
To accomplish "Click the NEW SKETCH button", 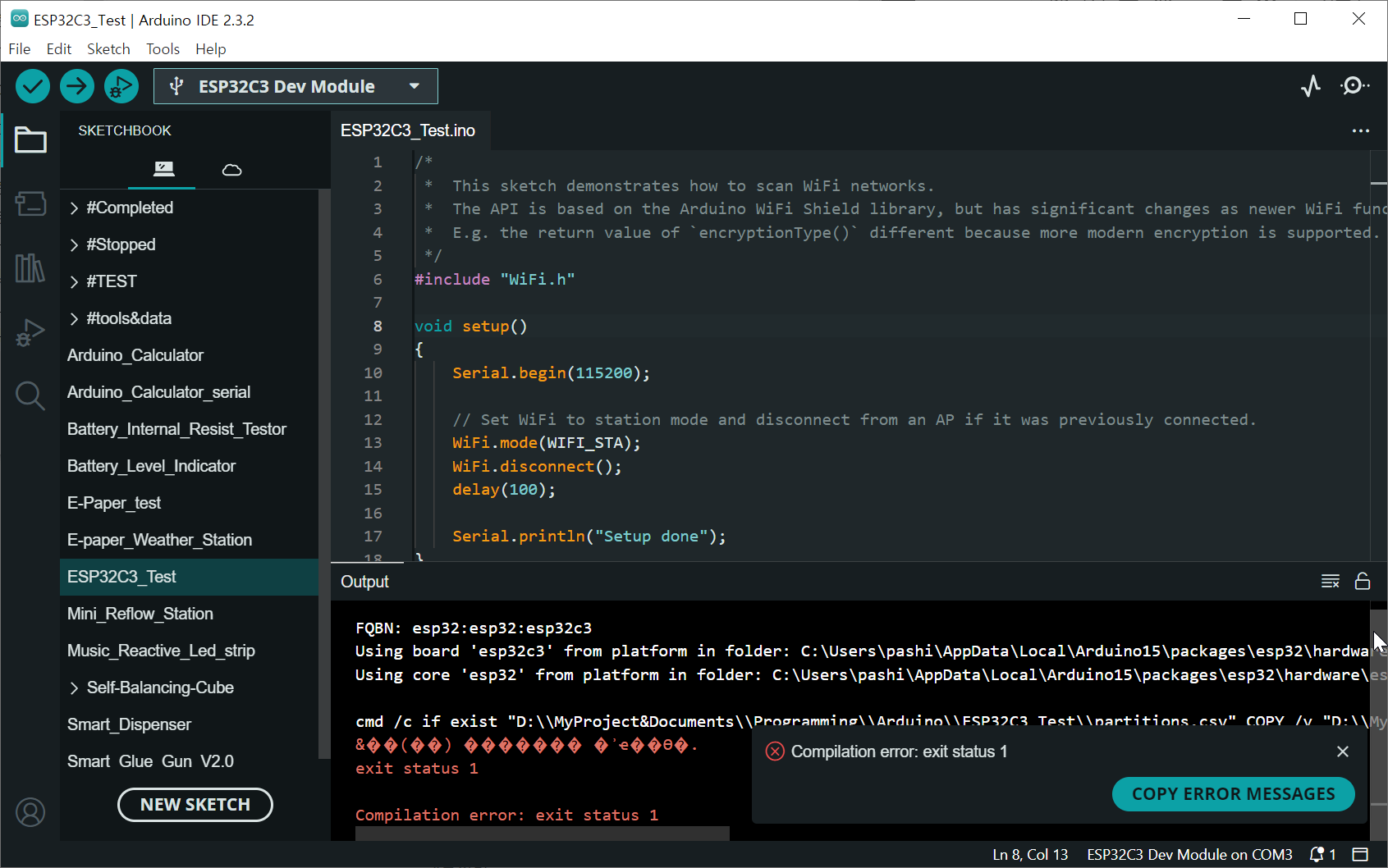I will 195,805.
